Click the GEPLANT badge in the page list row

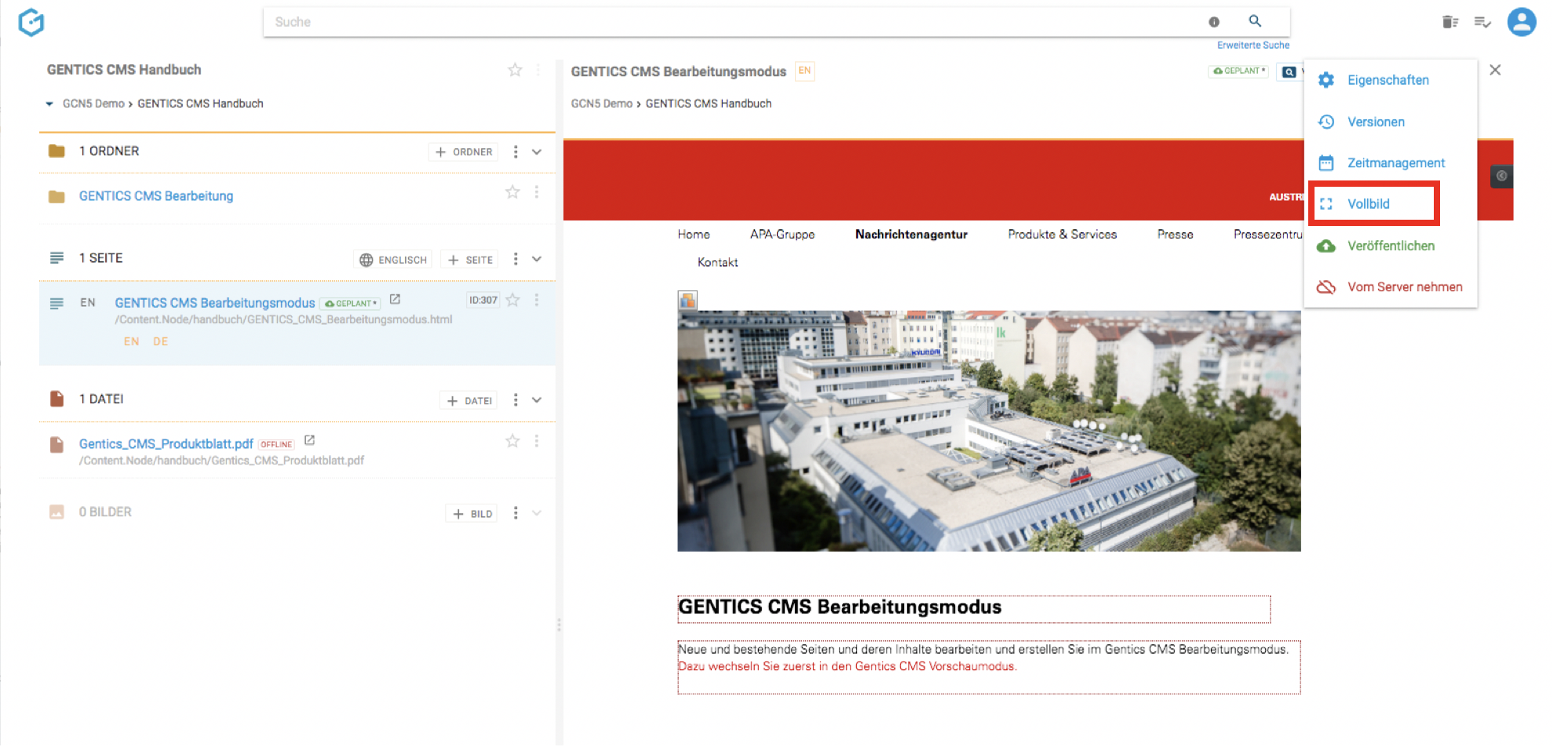click(x=351, y=304)
